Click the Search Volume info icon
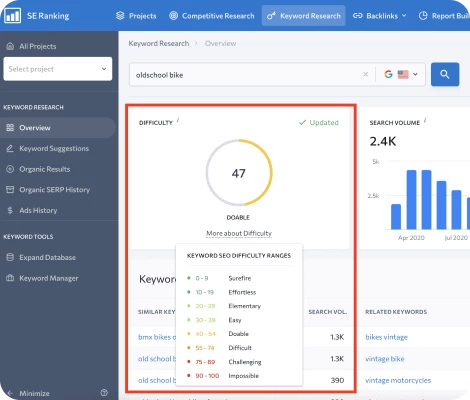The height and width of the screenshot is (400, 470). click(x=425, y=120)
